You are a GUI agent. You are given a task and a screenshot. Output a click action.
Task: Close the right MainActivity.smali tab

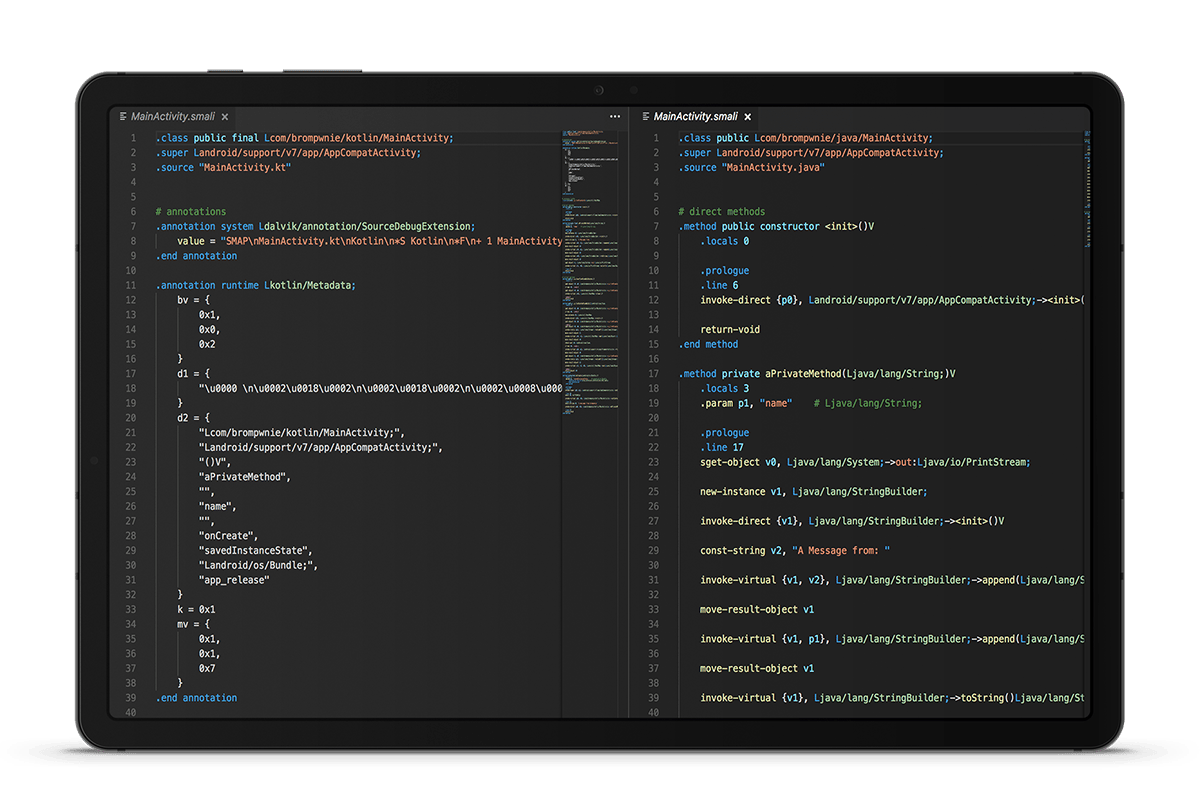click(x=747, y=117)
